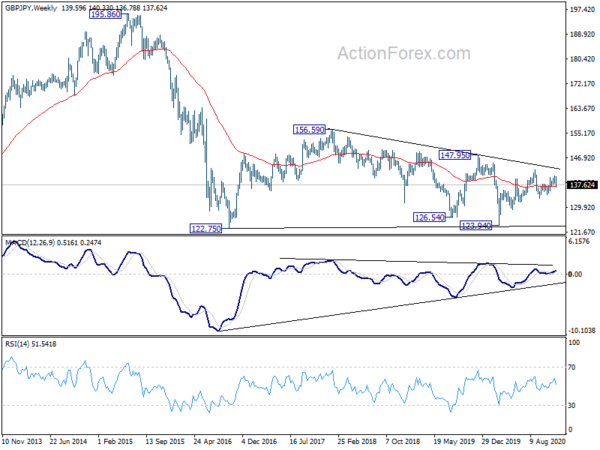
Task: Select the 13 Sep 2015 date label
Action: 165,441
